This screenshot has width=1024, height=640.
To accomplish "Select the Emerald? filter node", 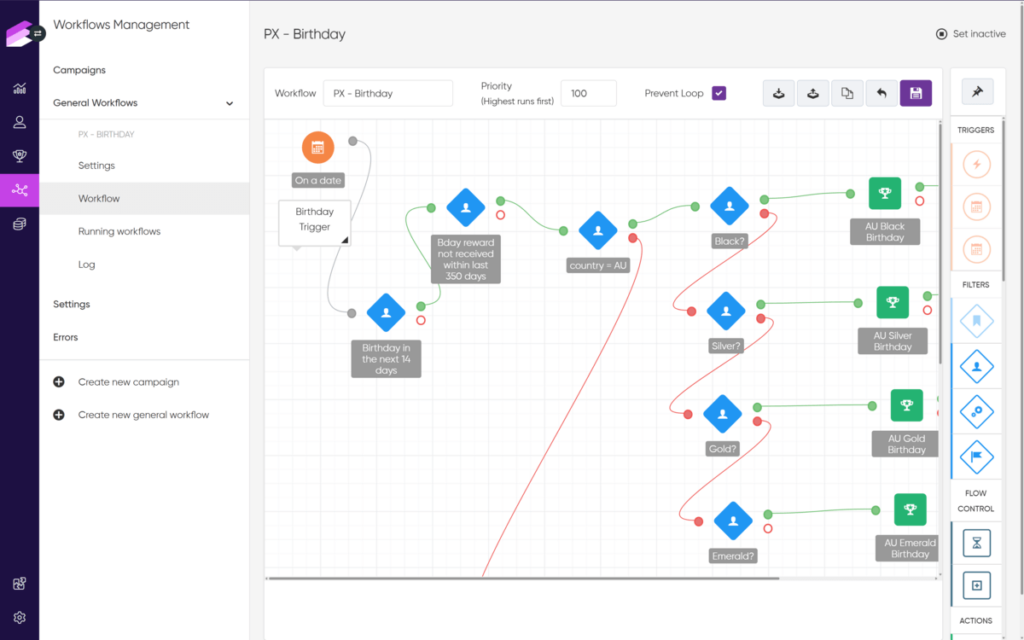I will coord(733,520).
